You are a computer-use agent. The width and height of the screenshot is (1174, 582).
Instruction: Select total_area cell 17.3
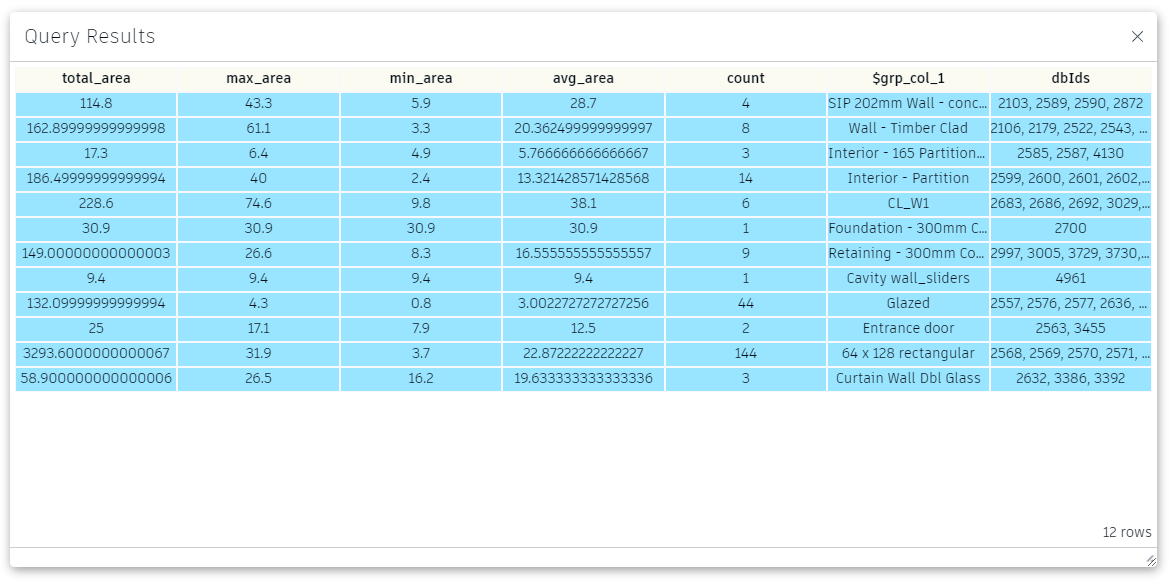pos(96,154)
